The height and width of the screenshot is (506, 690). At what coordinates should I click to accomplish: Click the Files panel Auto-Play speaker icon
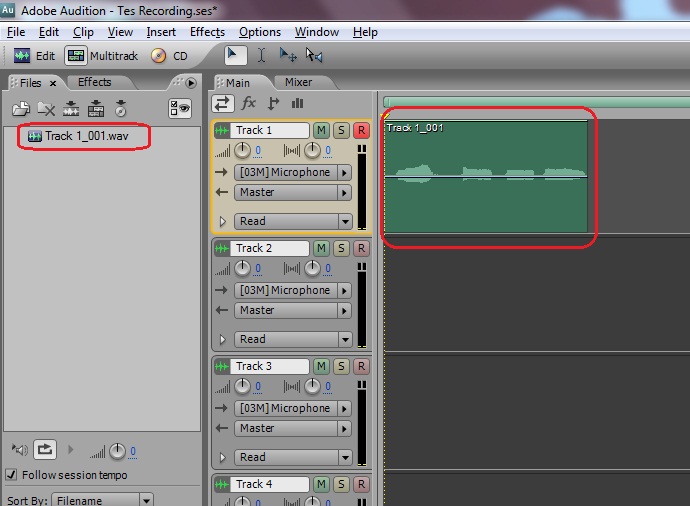(19, 450)
